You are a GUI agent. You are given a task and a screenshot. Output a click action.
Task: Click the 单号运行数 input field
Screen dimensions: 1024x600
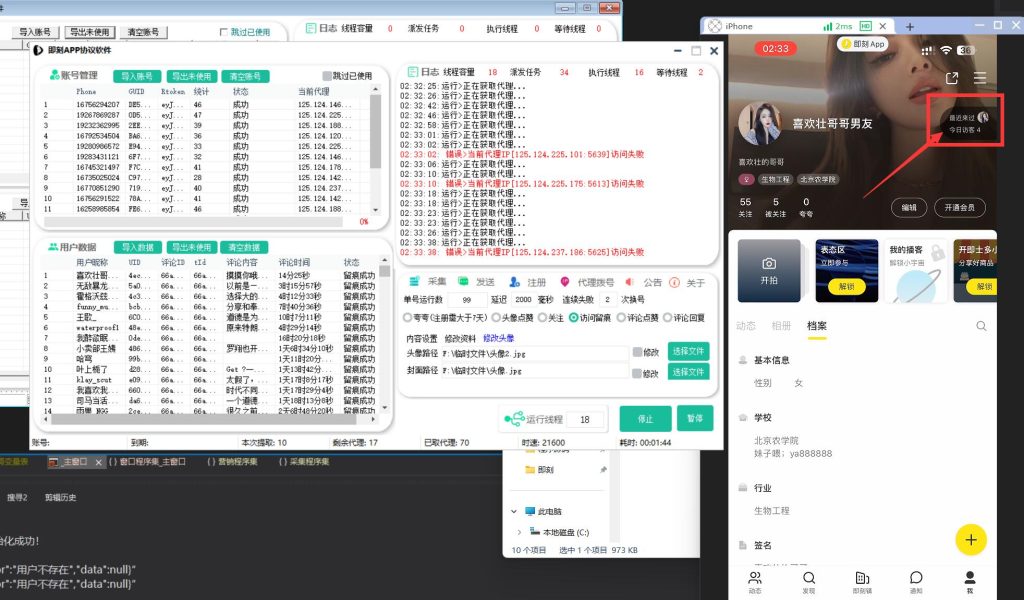465,300
